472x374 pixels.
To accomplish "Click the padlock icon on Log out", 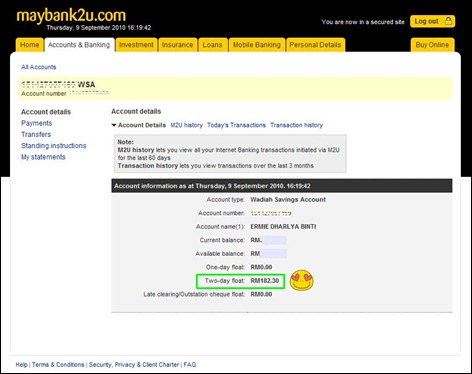I will pyautogui.click(x=448, y=21).
